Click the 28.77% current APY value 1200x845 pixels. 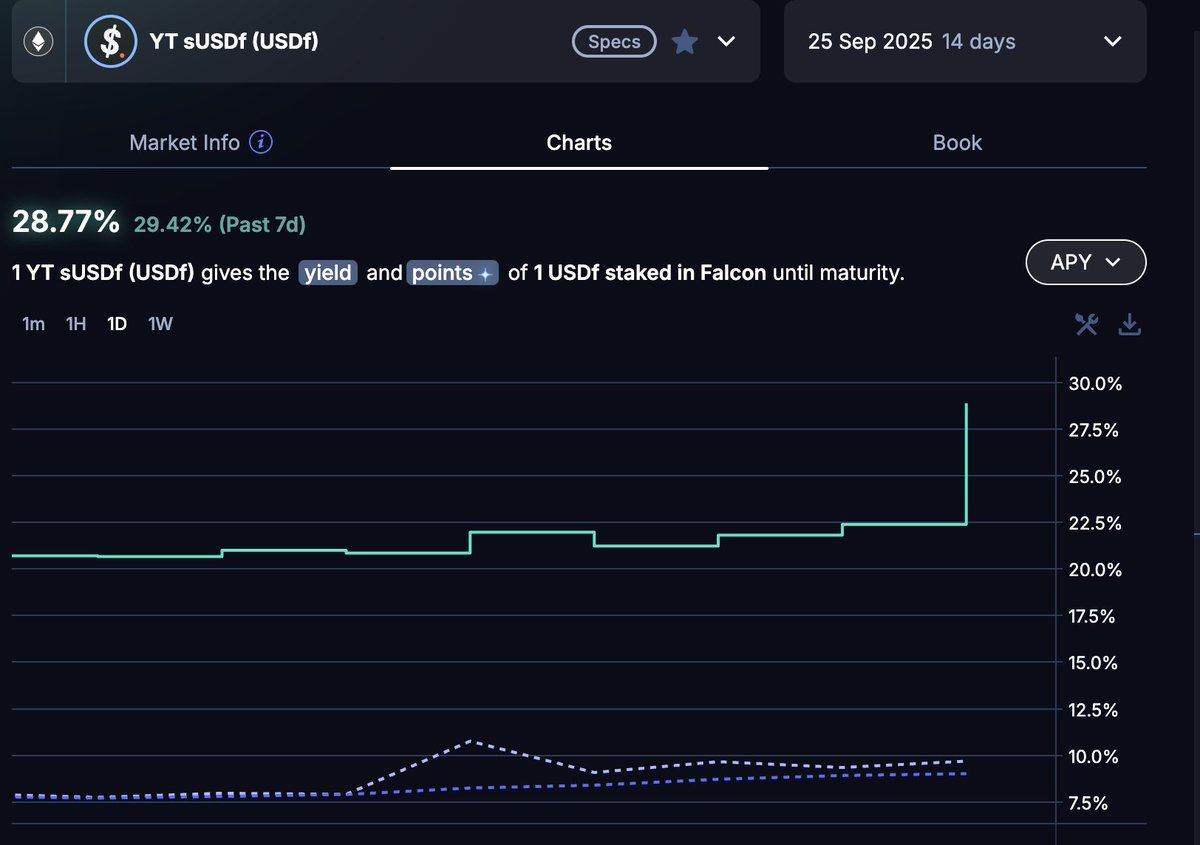(66, 222)
